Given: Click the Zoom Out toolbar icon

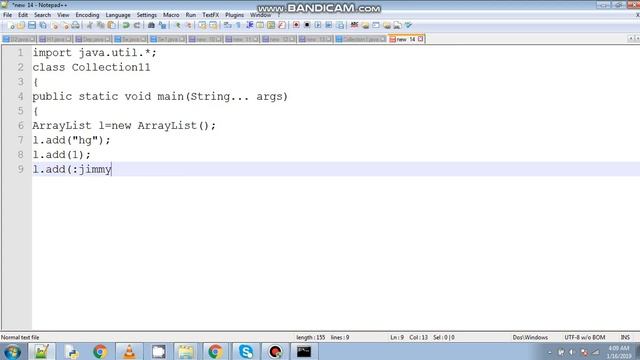Looking at the screenshot, I should tap(189, 25).
